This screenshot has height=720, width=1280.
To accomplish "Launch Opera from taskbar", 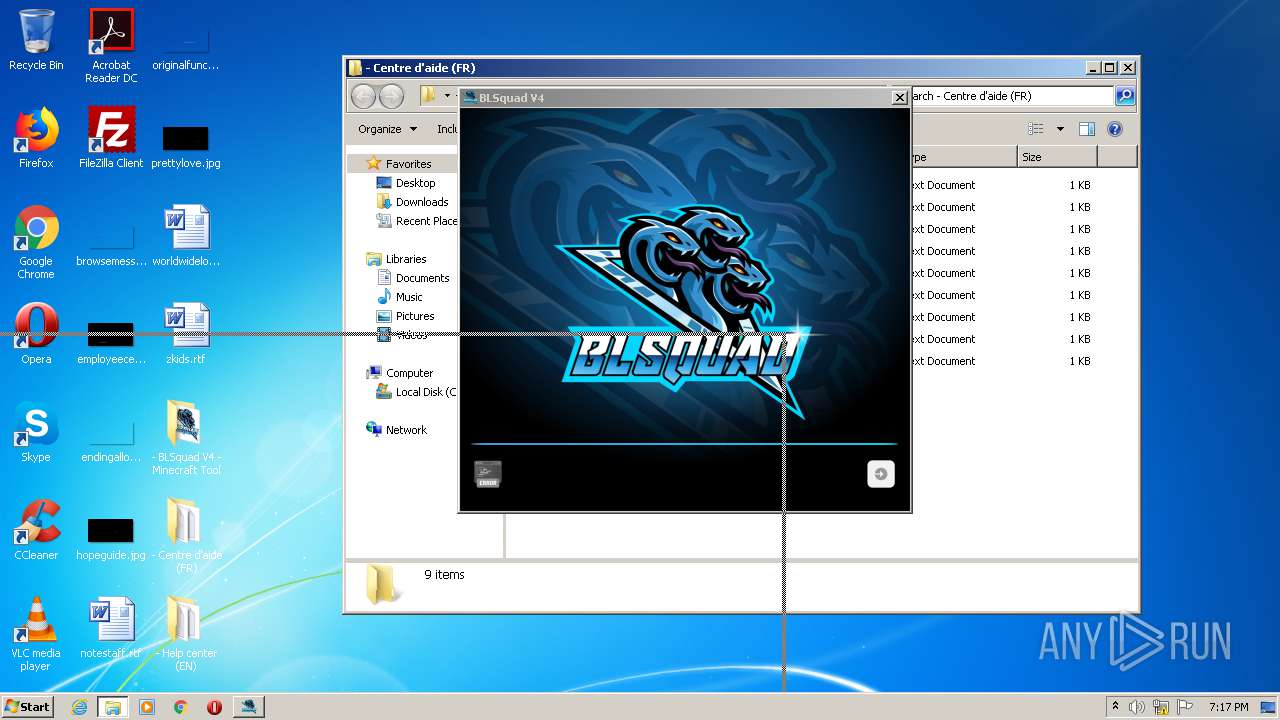I will click(214, 707).
